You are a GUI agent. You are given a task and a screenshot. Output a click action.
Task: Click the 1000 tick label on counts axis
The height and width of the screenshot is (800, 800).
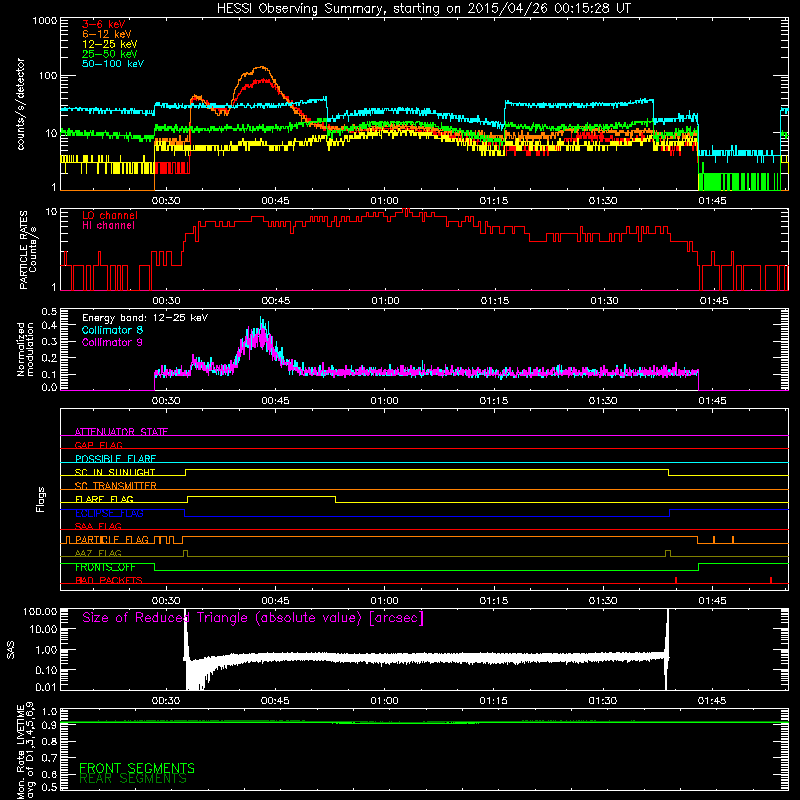[44, 21]
